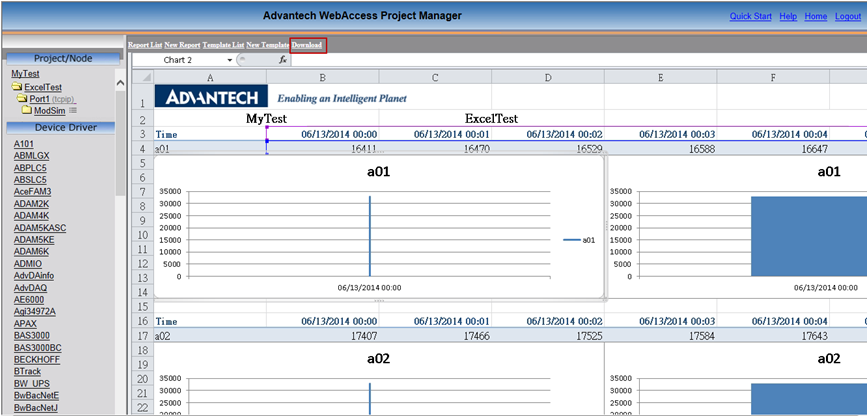Click the select-all corner of the spreadsheet

click(143, 77)
